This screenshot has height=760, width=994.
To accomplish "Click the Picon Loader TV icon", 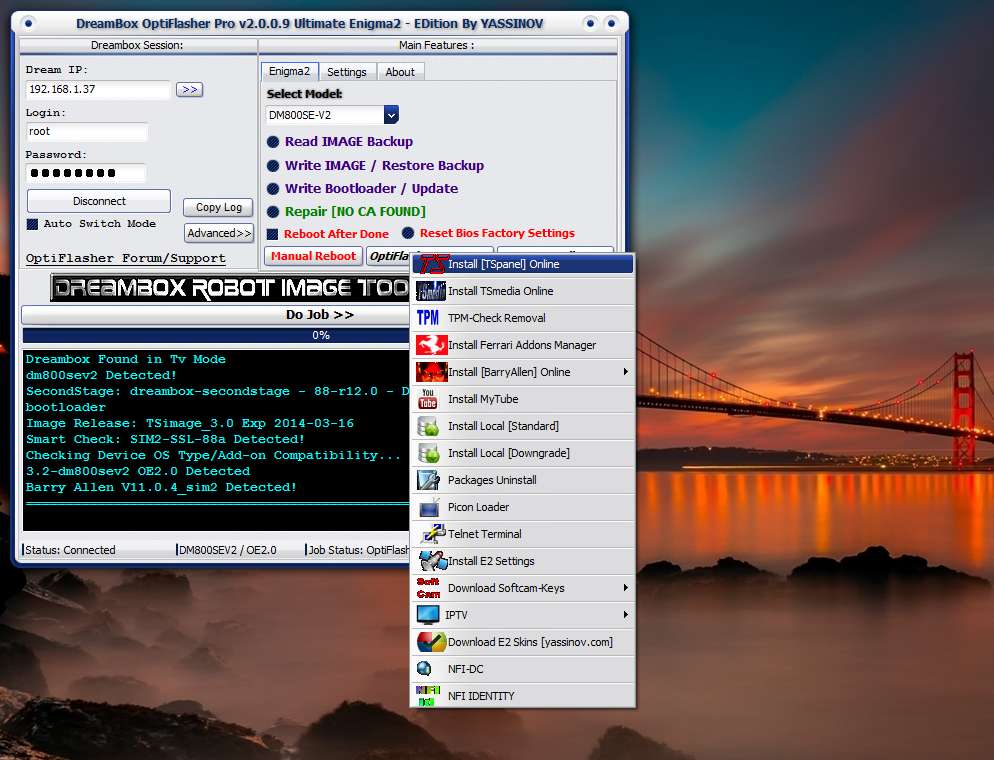I will 429,507.
